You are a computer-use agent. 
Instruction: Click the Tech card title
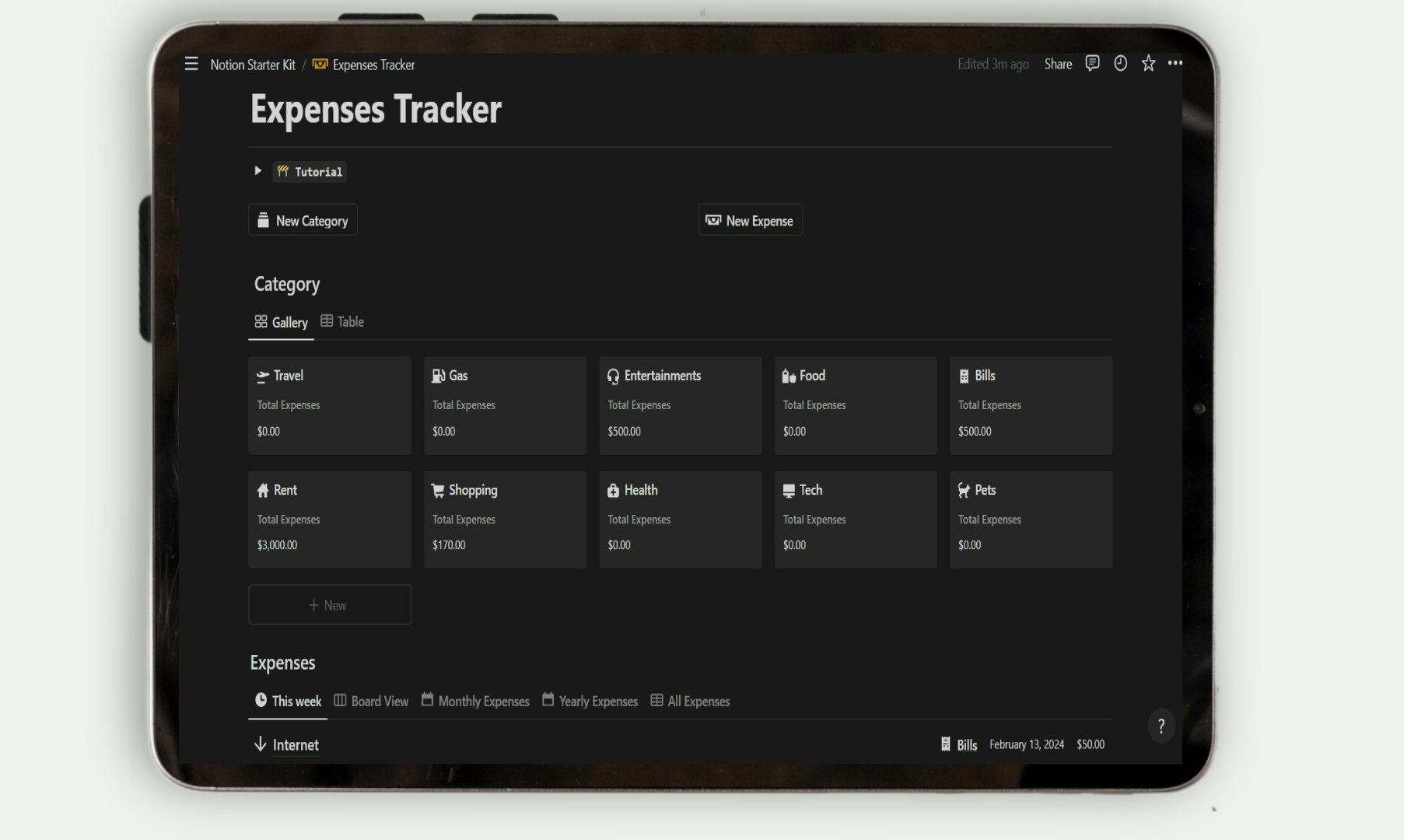point(811,490)
